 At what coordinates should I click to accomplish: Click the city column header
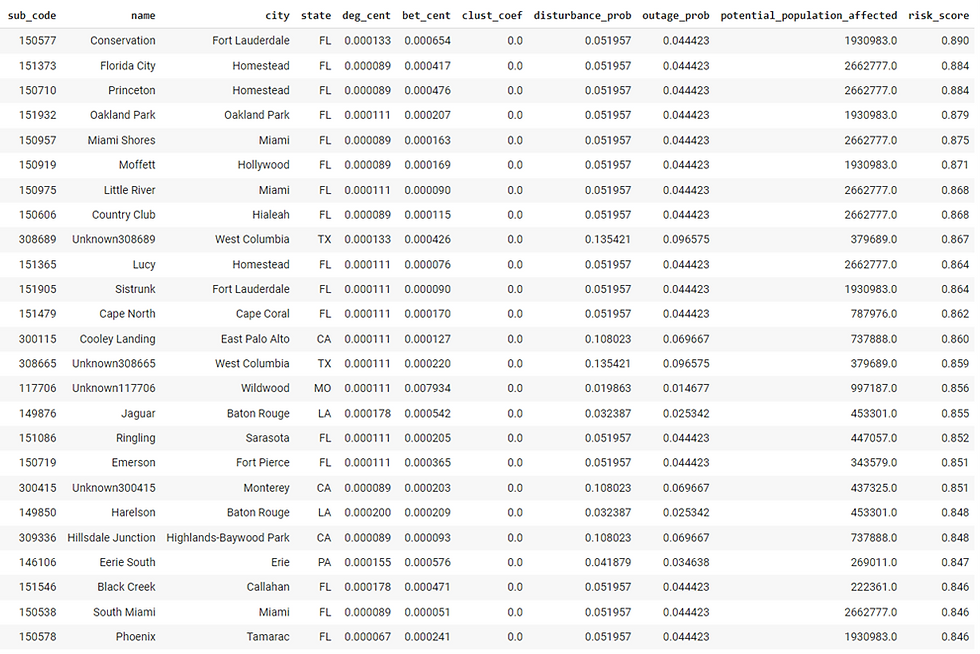(x=277, y=16)
